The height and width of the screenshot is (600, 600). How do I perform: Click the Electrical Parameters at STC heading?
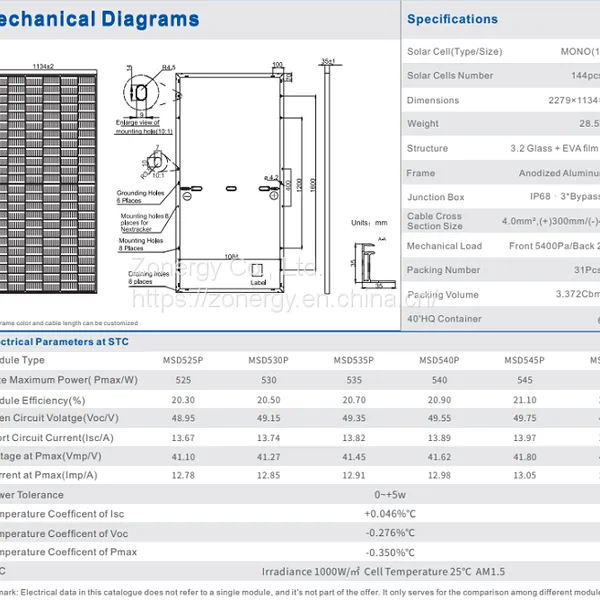point(64,342)
